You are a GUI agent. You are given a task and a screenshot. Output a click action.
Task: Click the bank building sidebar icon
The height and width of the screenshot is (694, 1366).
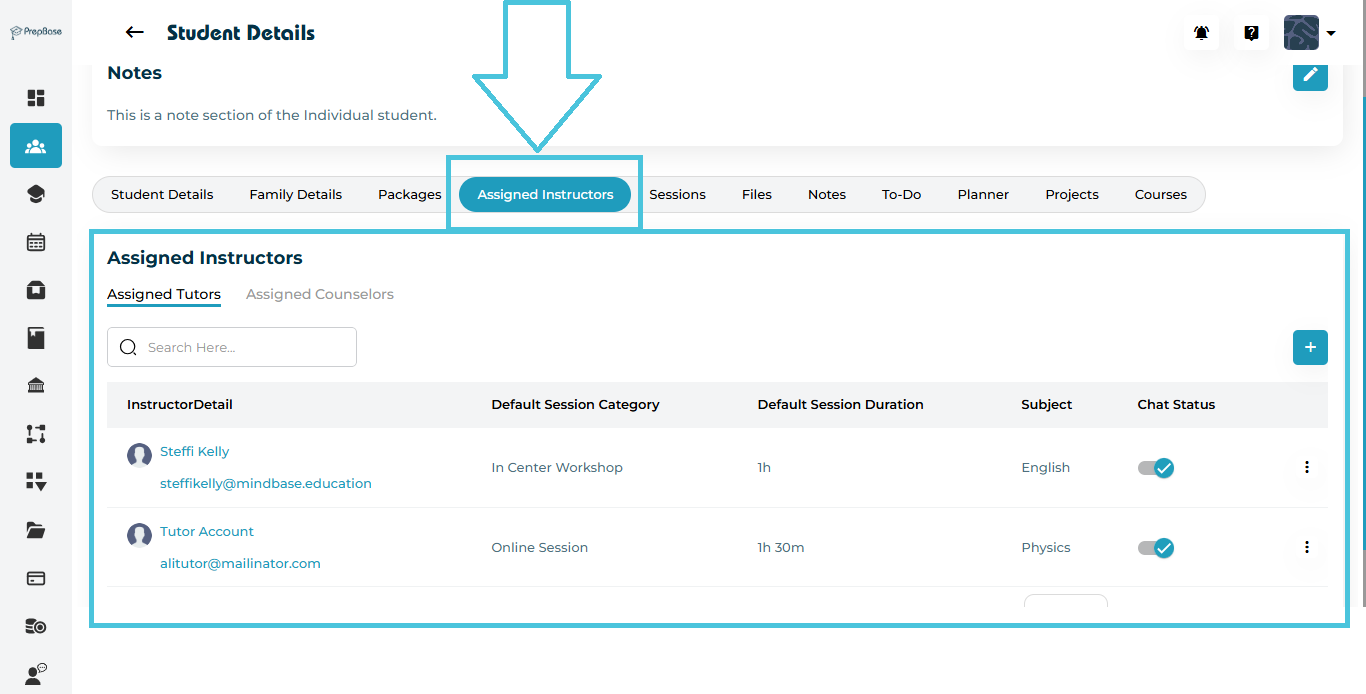point(36,386)
